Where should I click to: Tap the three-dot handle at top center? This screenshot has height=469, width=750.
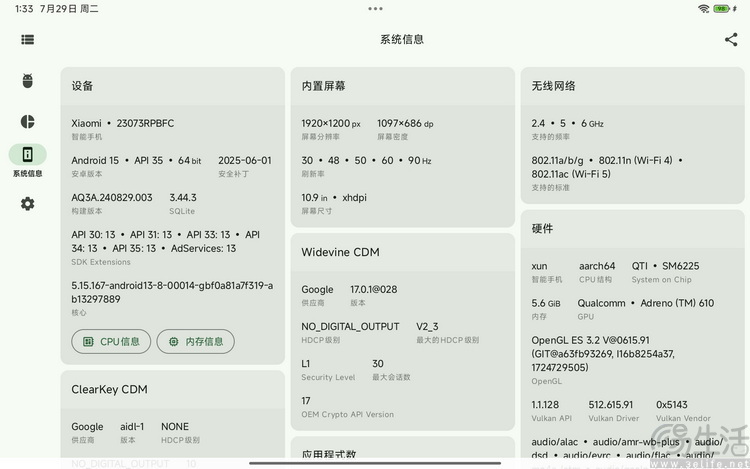[375, 9]
